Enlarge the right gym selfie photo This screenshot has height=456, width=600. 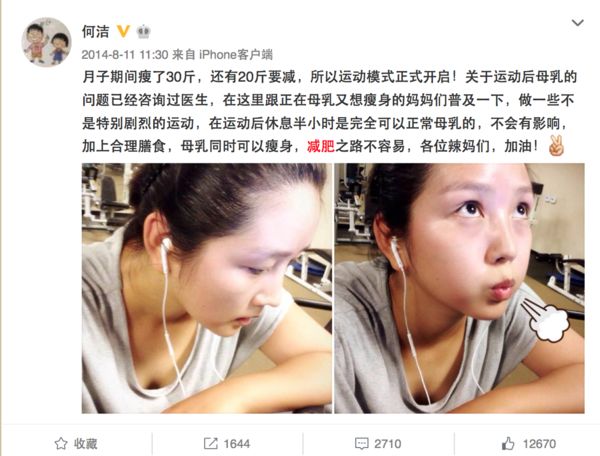tap(460, 288)
